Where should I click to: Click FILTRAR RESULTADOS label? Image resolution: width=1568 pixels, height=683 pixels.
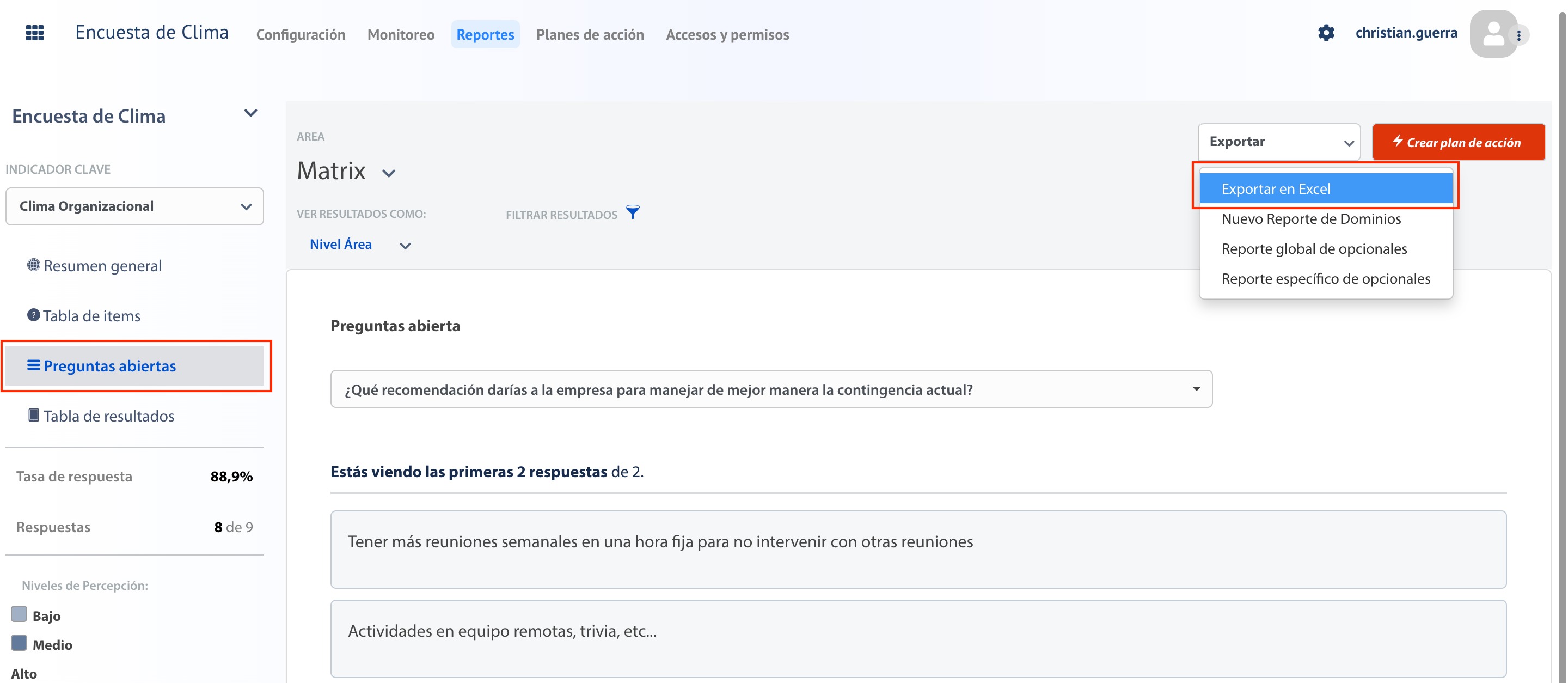561,215
